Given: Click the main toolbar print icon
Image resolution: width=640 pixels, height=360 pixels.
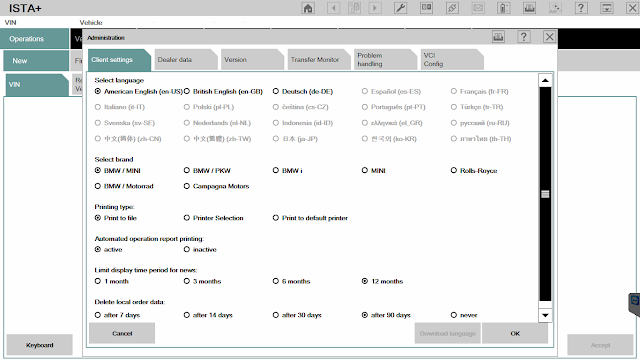Looking at the screenshot, I should pos(529,8).
